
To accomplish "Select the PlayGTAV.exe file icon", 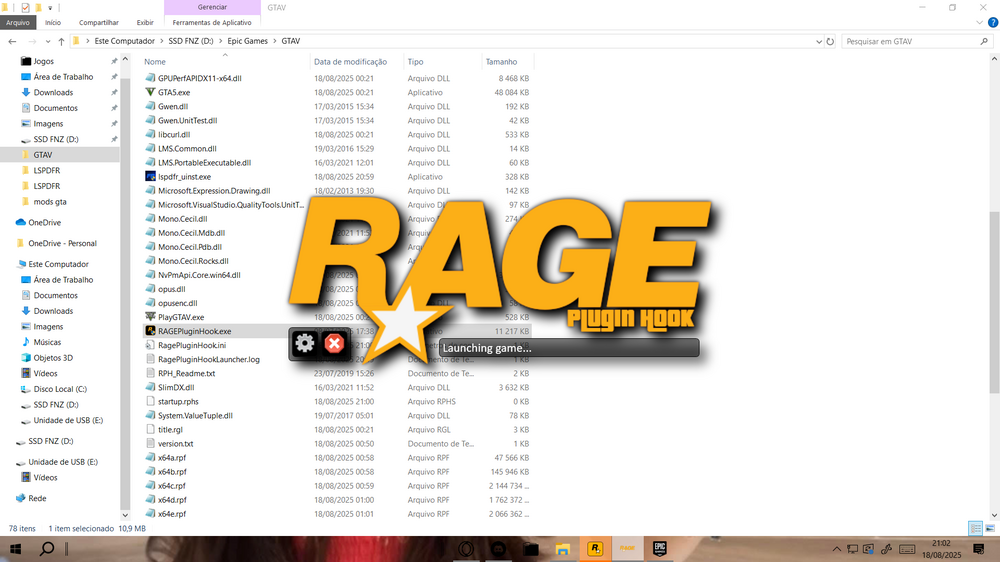I will point(150,317).
